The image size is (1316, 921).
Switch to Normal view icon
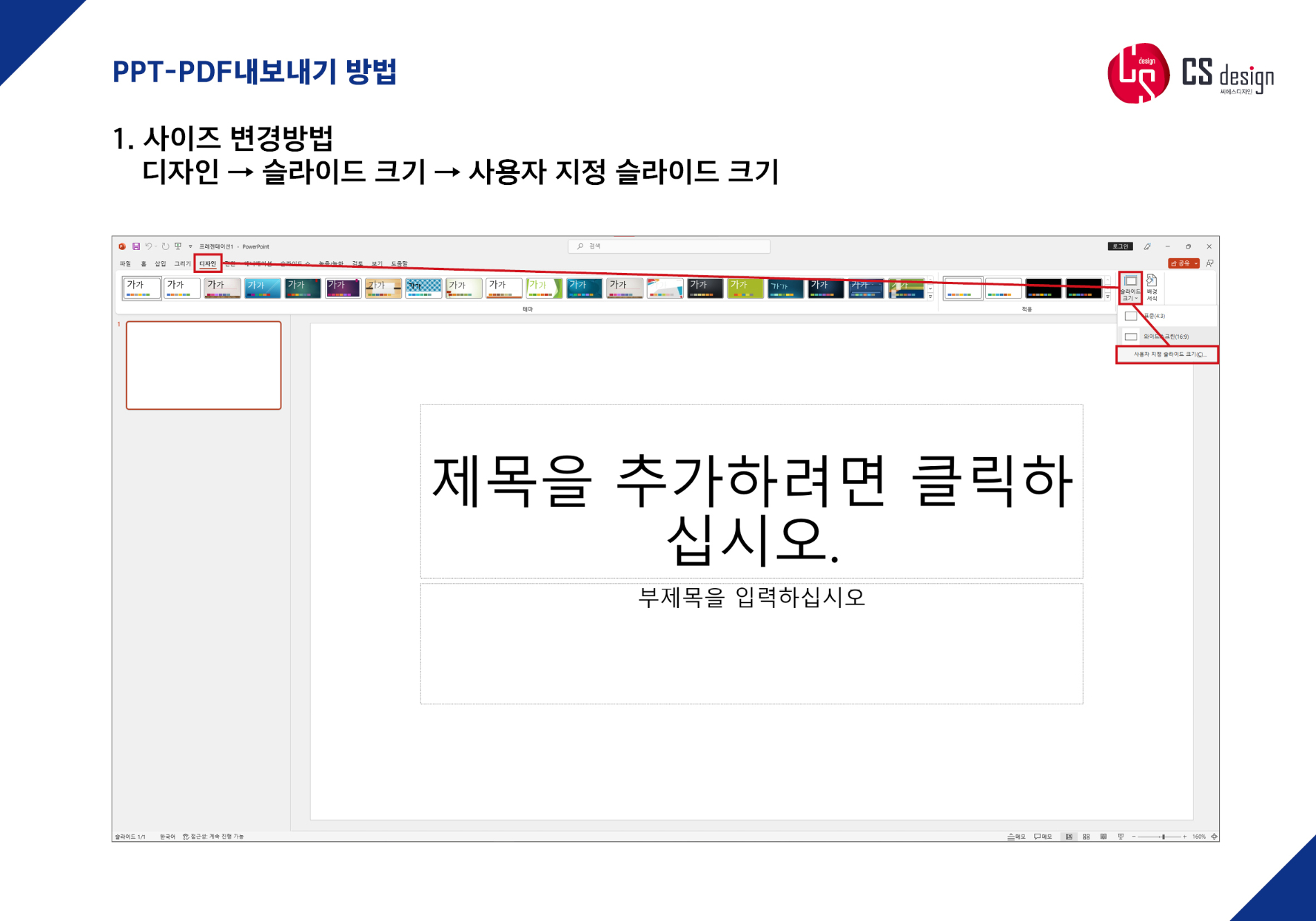pos(1069,837)
